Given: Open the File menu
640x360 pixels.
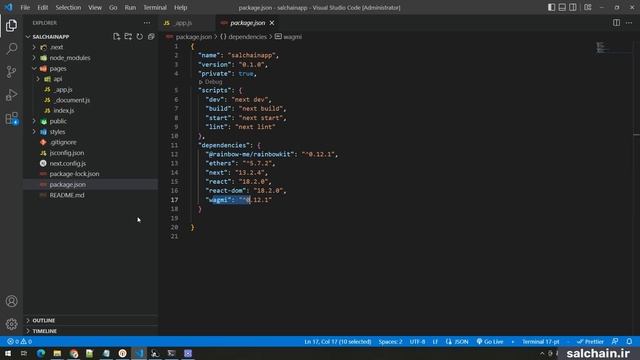Looking at the screenshot, I should click(x=25, y=7).
